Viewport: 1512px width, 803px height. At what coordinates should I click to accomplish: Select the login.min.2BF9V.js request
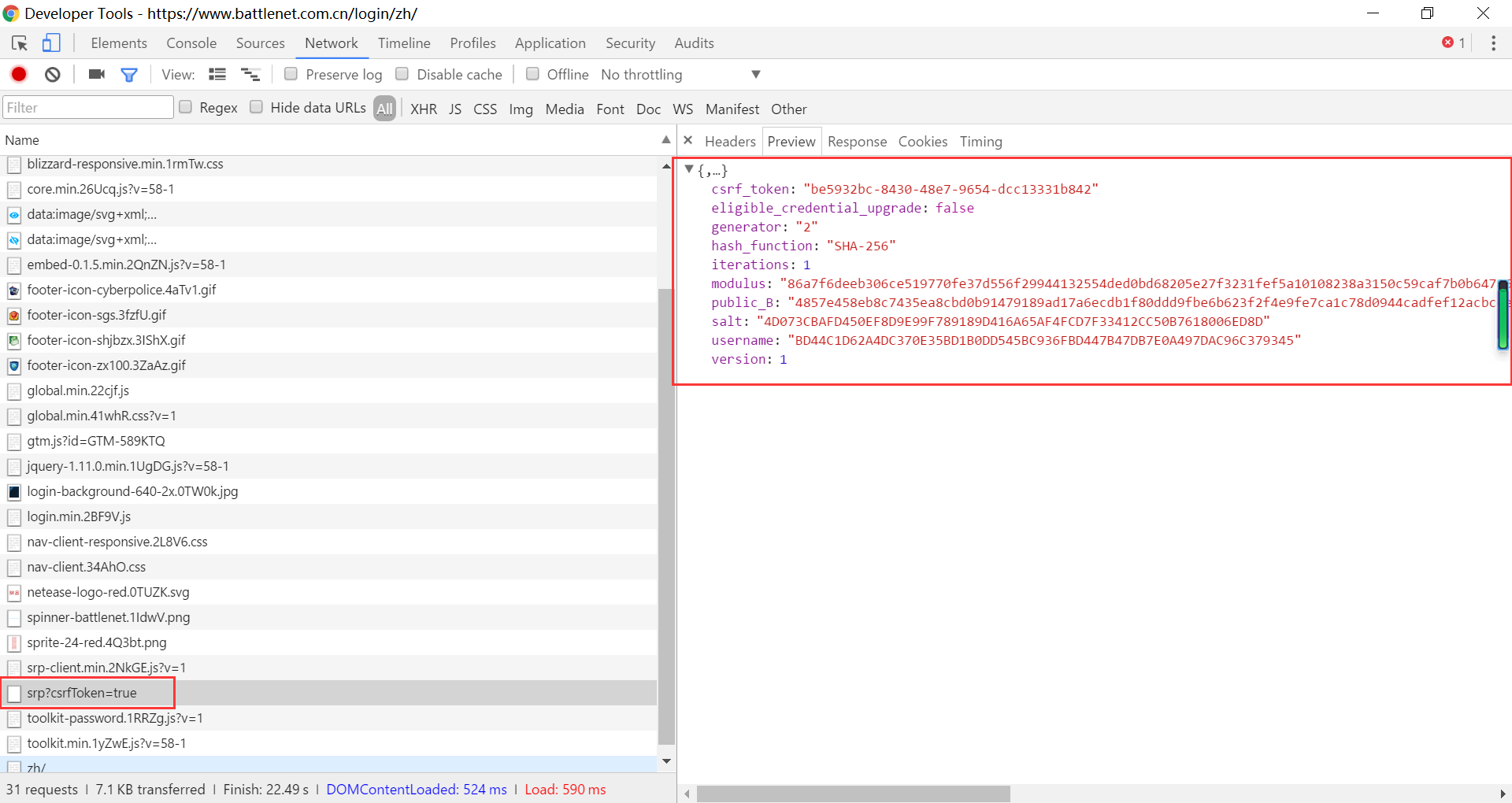tap(328, 517)
